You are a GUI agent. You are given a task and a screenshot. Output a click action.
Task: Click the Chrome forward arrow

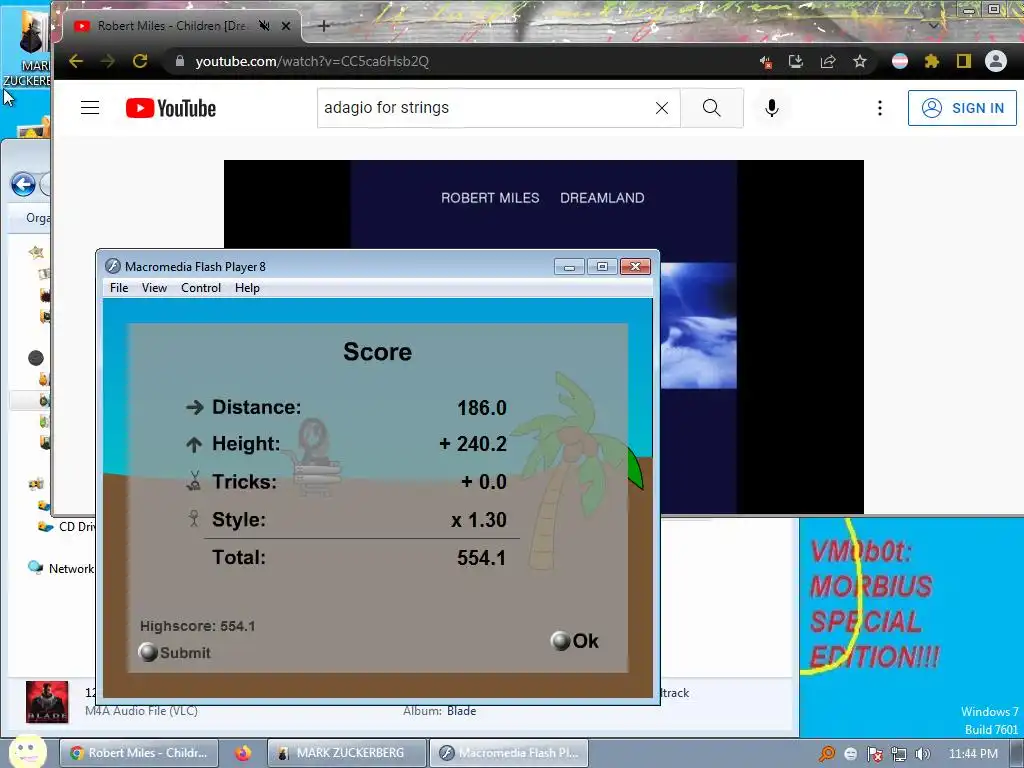108,61
